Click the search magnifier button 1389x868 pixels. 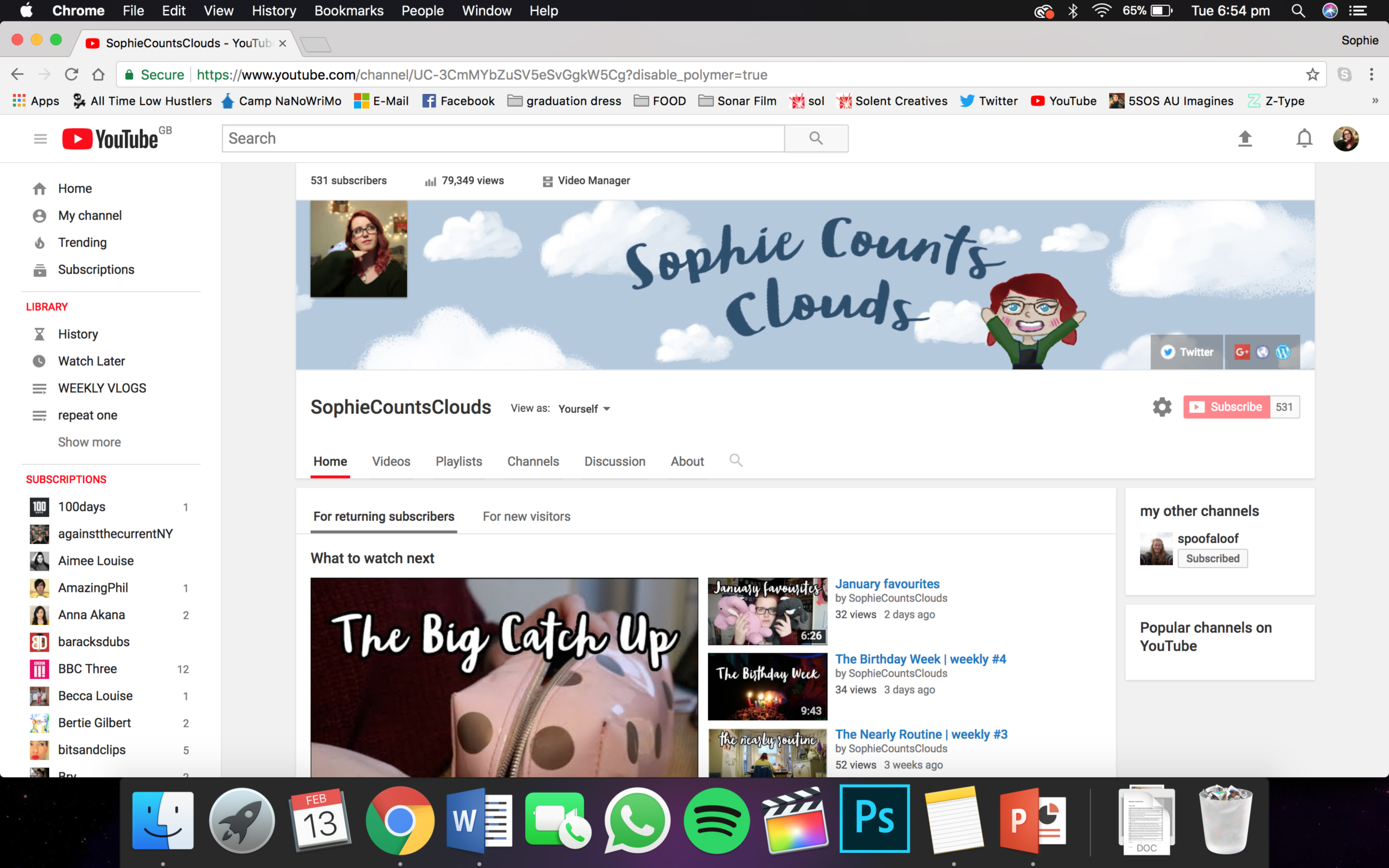[816, 138]
